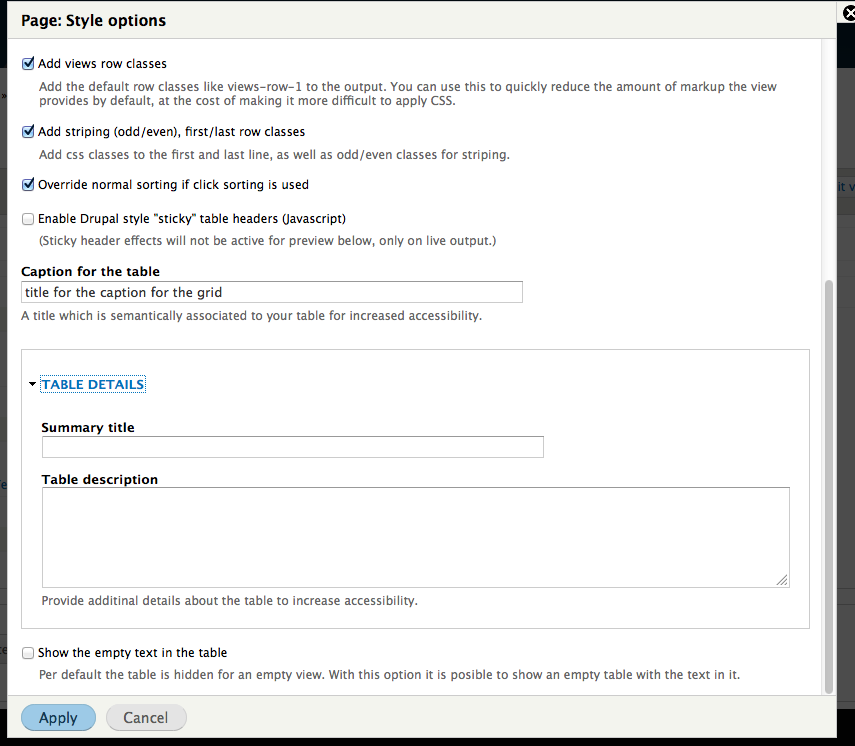The image size is (855, 746).
Task: Focus the Caption for the table field
Action: coord(272,292)
